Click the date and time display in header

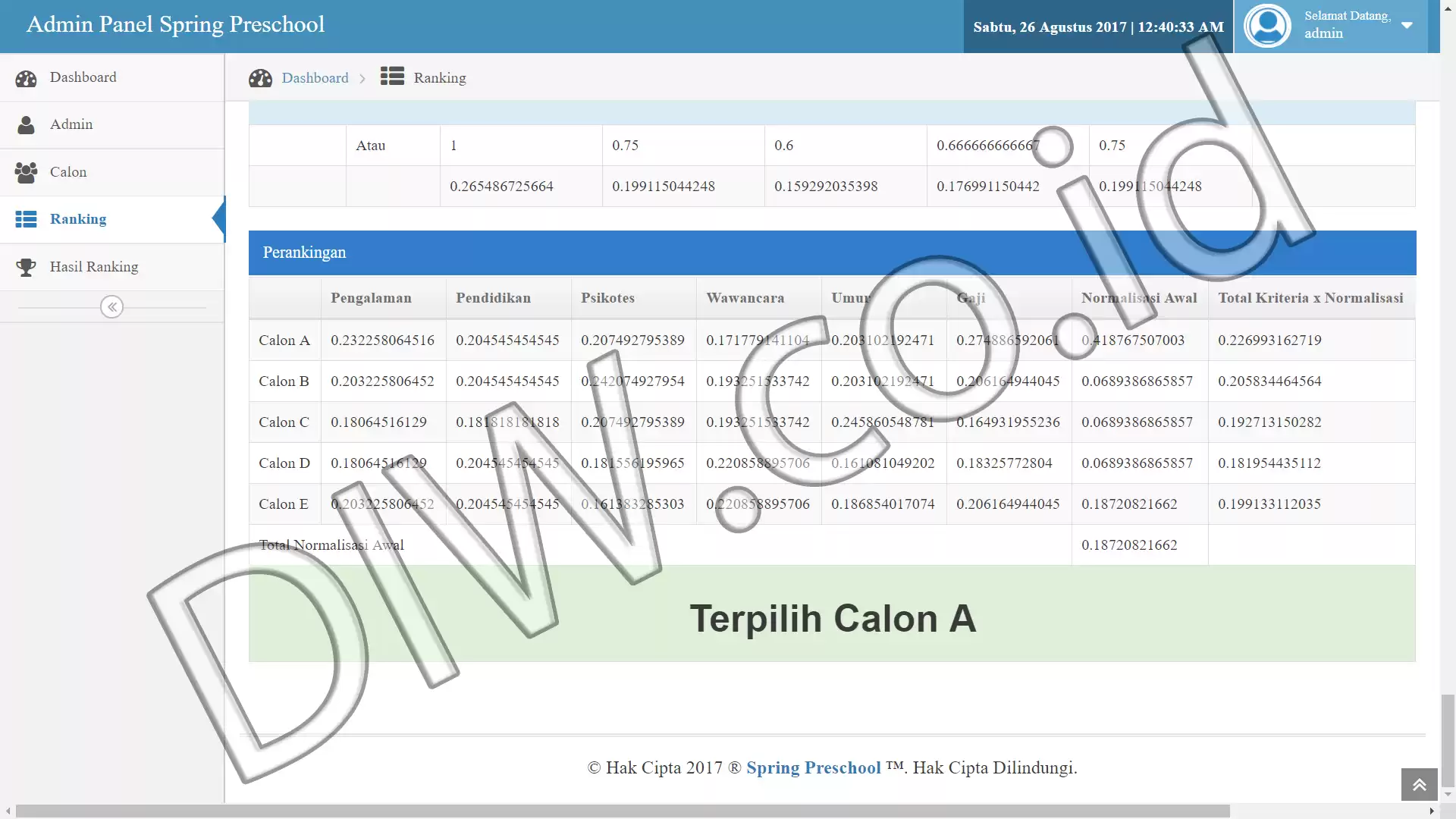[1098, 27]
